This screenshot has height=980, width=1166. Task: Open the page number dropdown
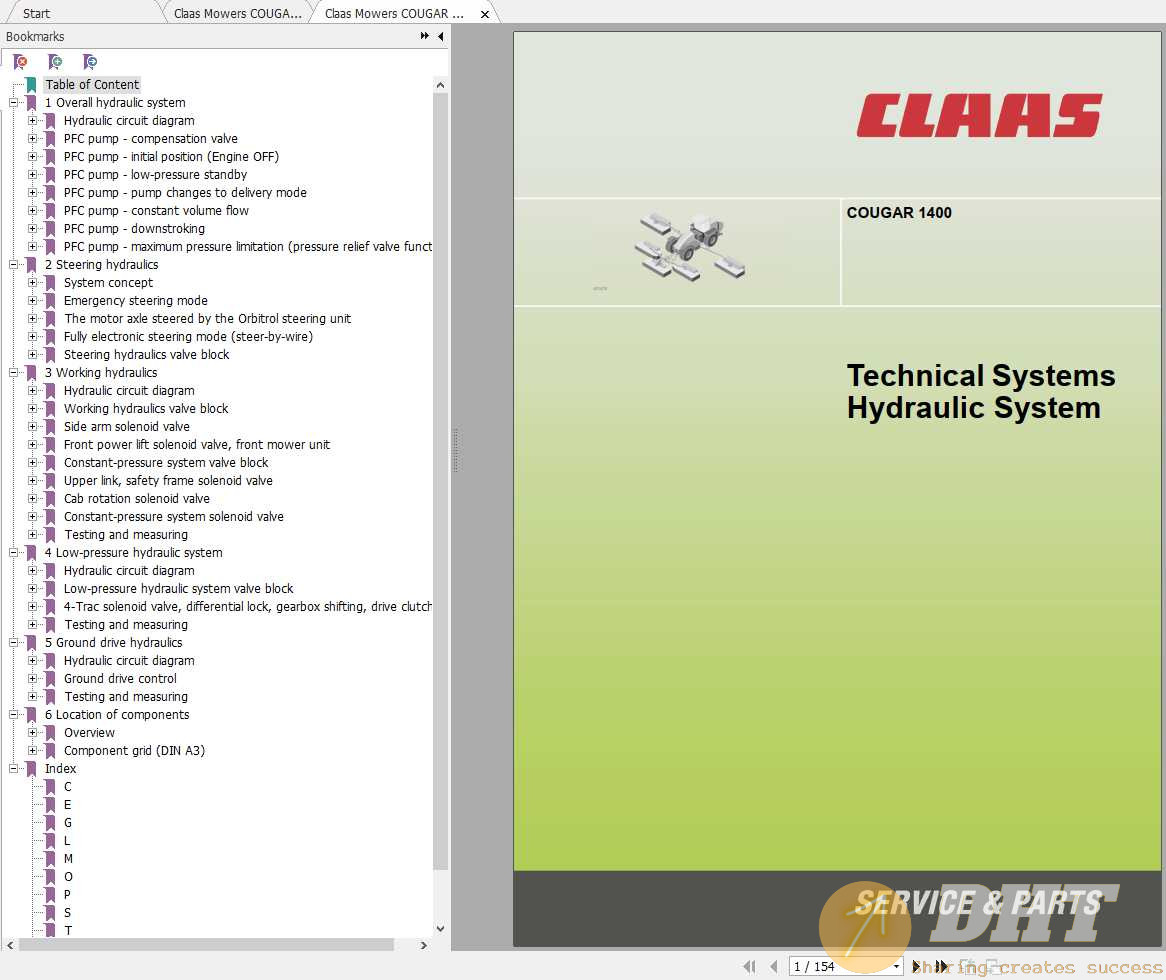pyautogui.click(x=897, y=967)
